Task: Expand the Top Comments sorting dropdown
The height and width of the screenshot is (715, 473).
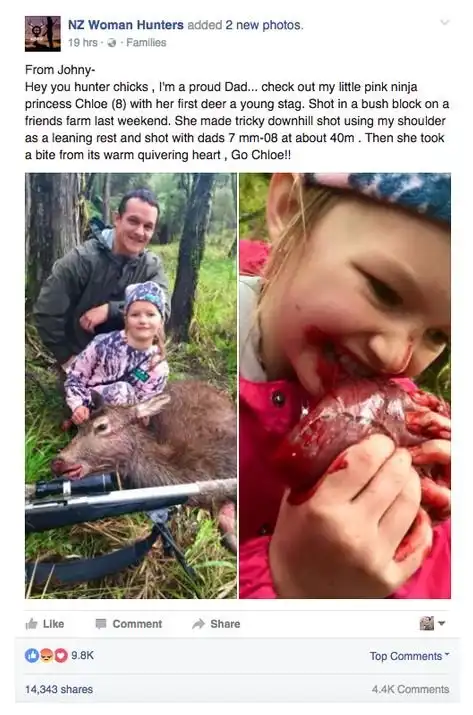Action: 409,656
